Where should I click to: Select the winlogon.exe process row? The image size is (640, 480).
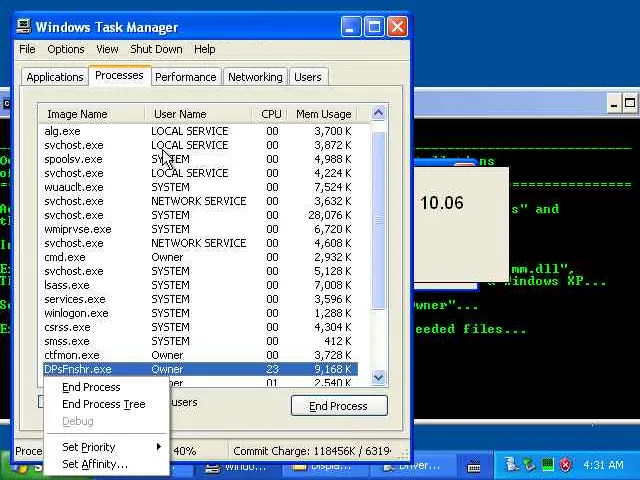[200, 313]
